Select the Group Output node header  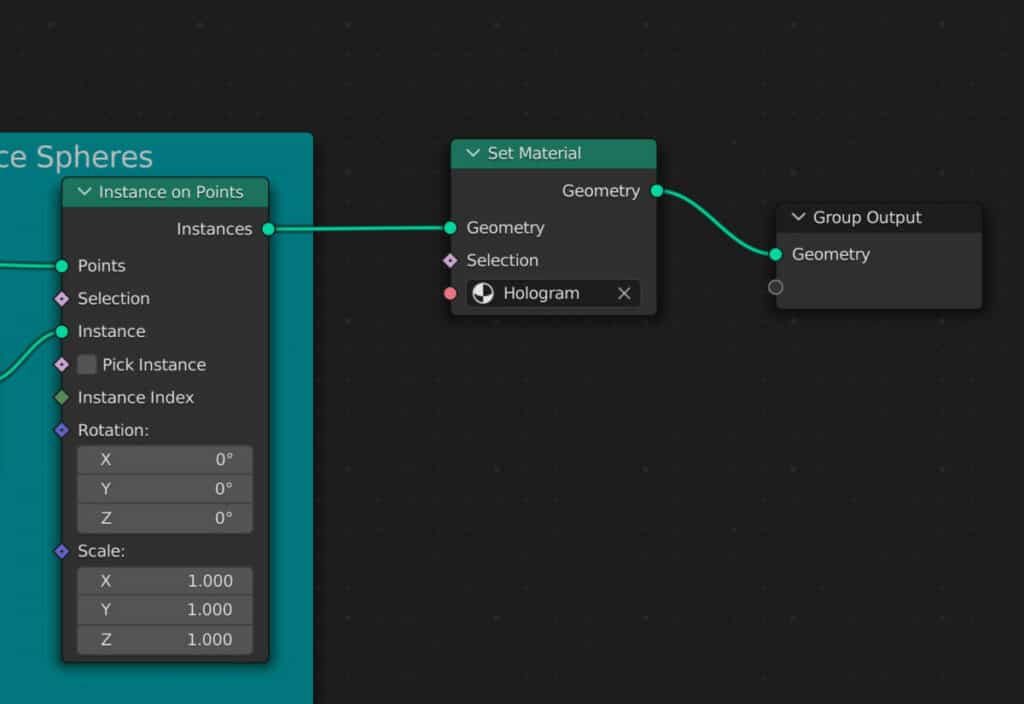[x=878, y=217]
